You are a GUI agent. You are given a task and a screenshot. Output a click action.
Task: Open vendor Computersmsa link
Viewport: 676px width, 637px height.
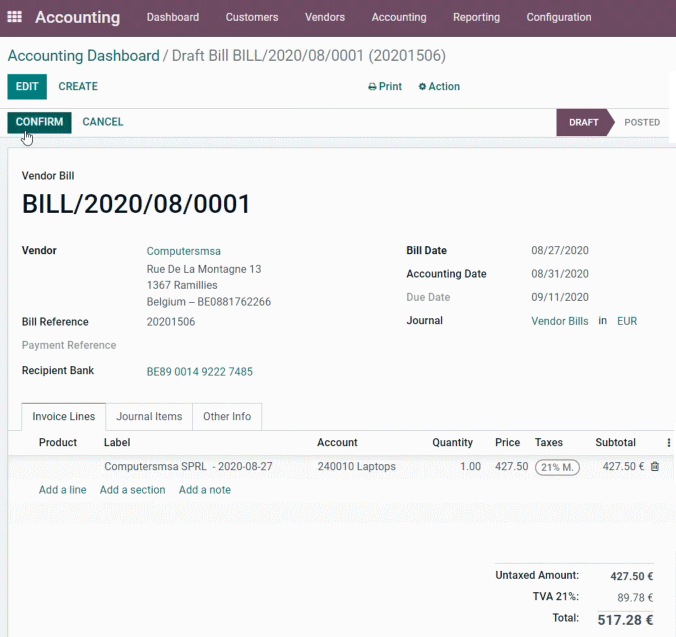[184, 251]
